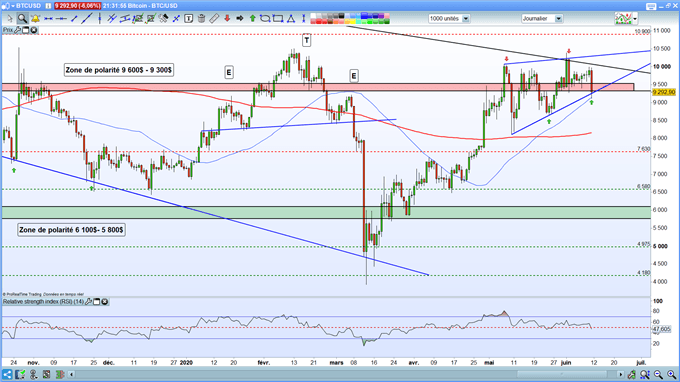Screen dimensions: 680x382
Task: Click the share icon at bottom left
Action: click(7, 374)
